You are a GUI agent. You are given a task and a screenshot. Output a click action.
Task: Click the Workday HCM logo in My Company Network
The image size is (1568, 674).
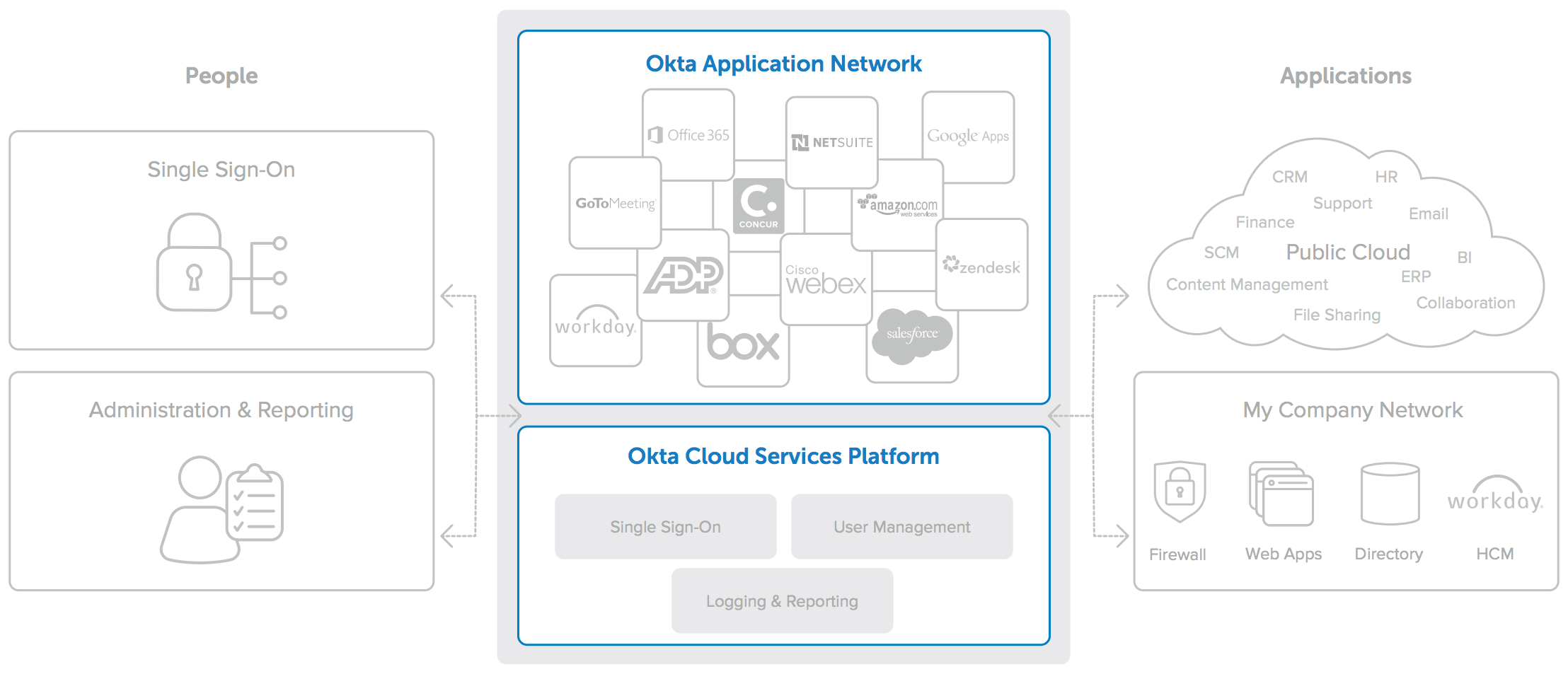1495,494
